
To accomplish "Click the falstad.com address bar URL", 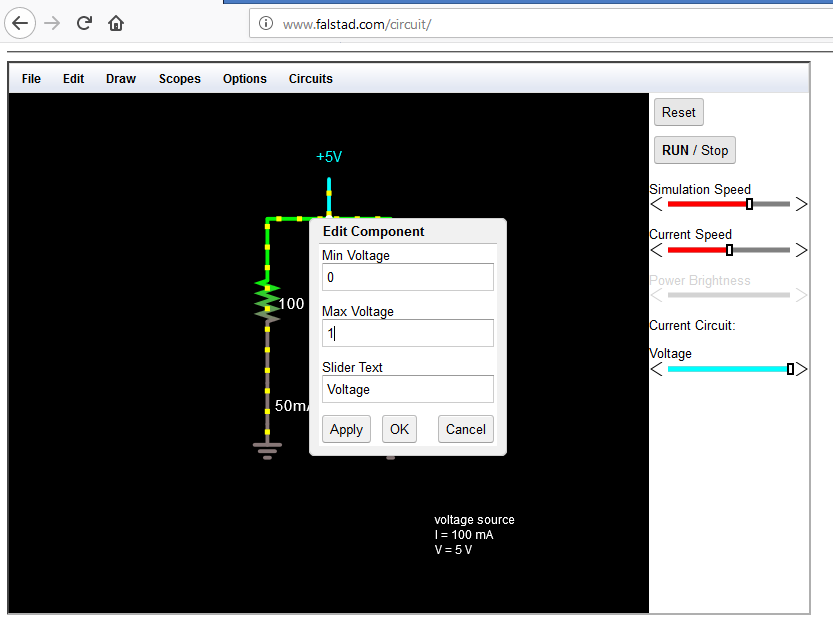I will (x=357, y=24).
